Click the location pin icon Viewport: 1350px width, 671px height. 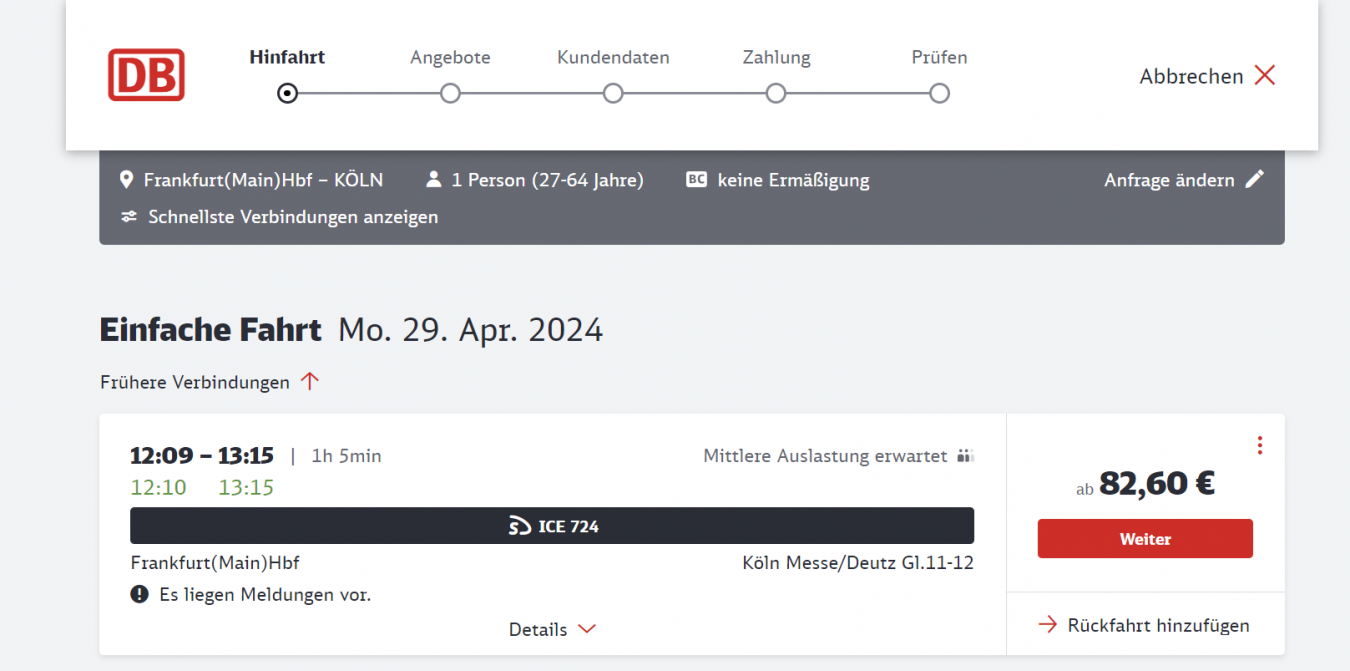click(126, 180)
